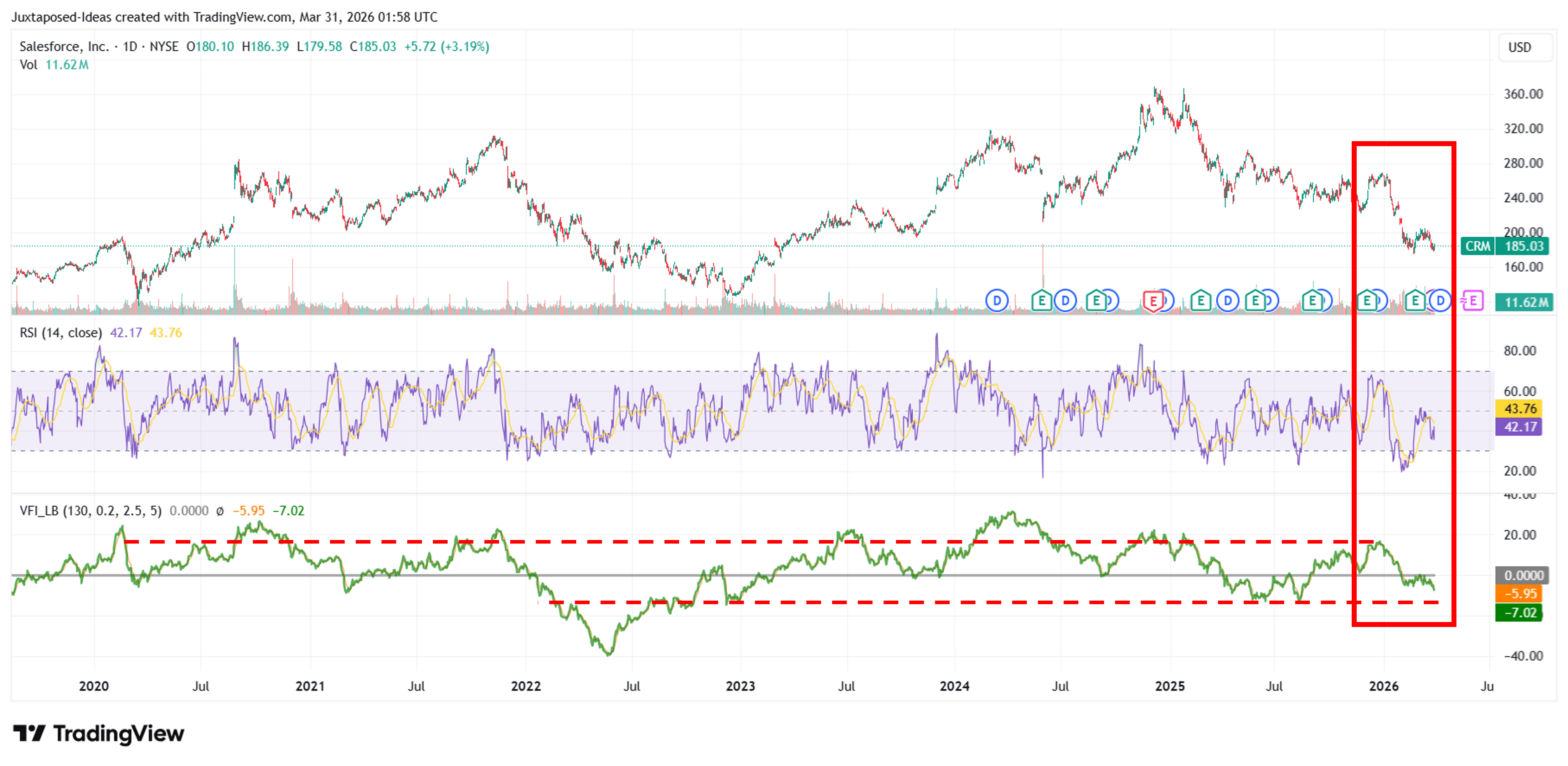This screenshot has height=766, width=1568.
Task: Click the red earnings marker from December 2024
Action: (1153, 302)
